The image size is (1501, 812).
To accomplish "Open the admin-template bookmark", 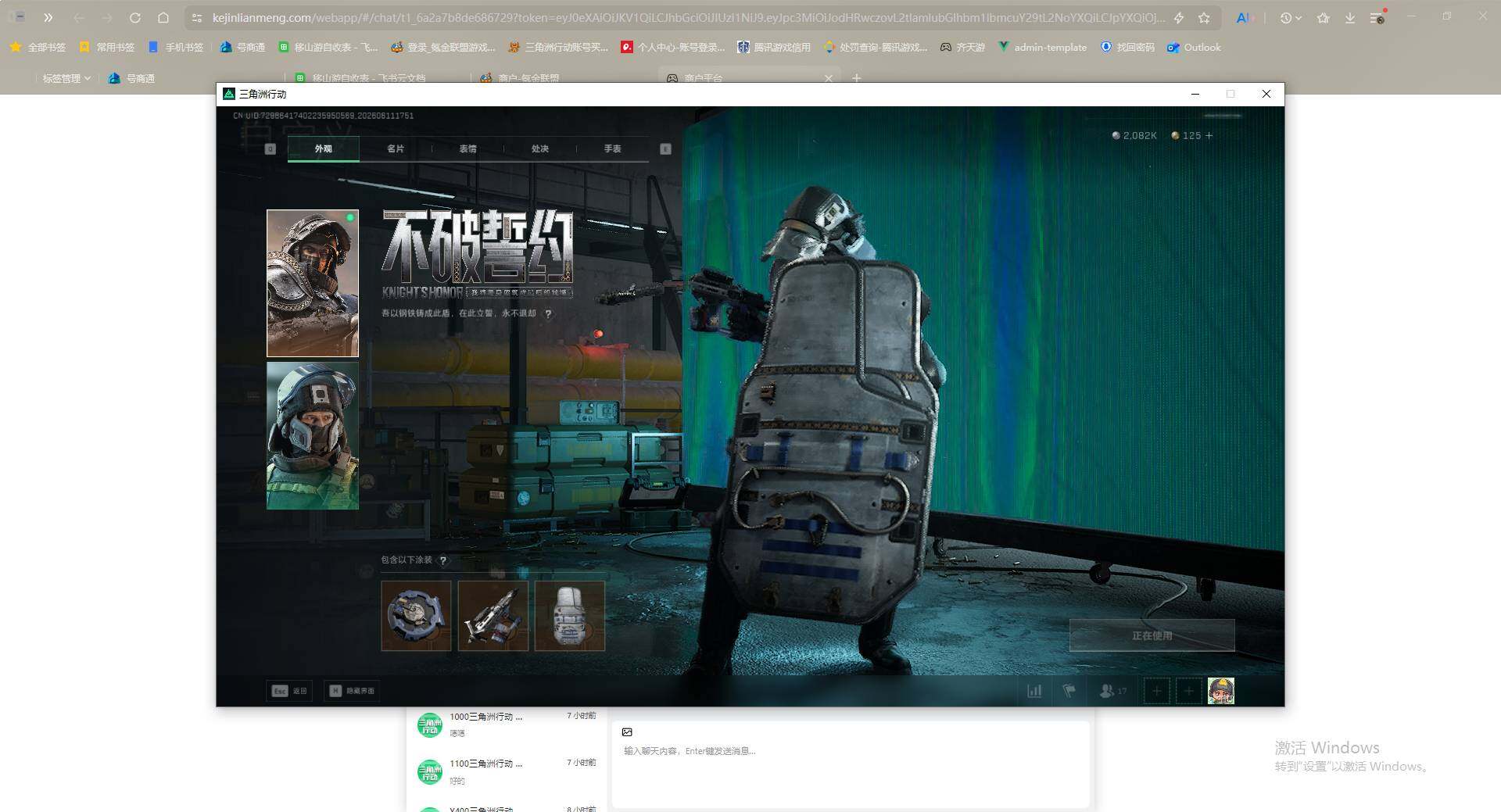I will (1042, 48).
